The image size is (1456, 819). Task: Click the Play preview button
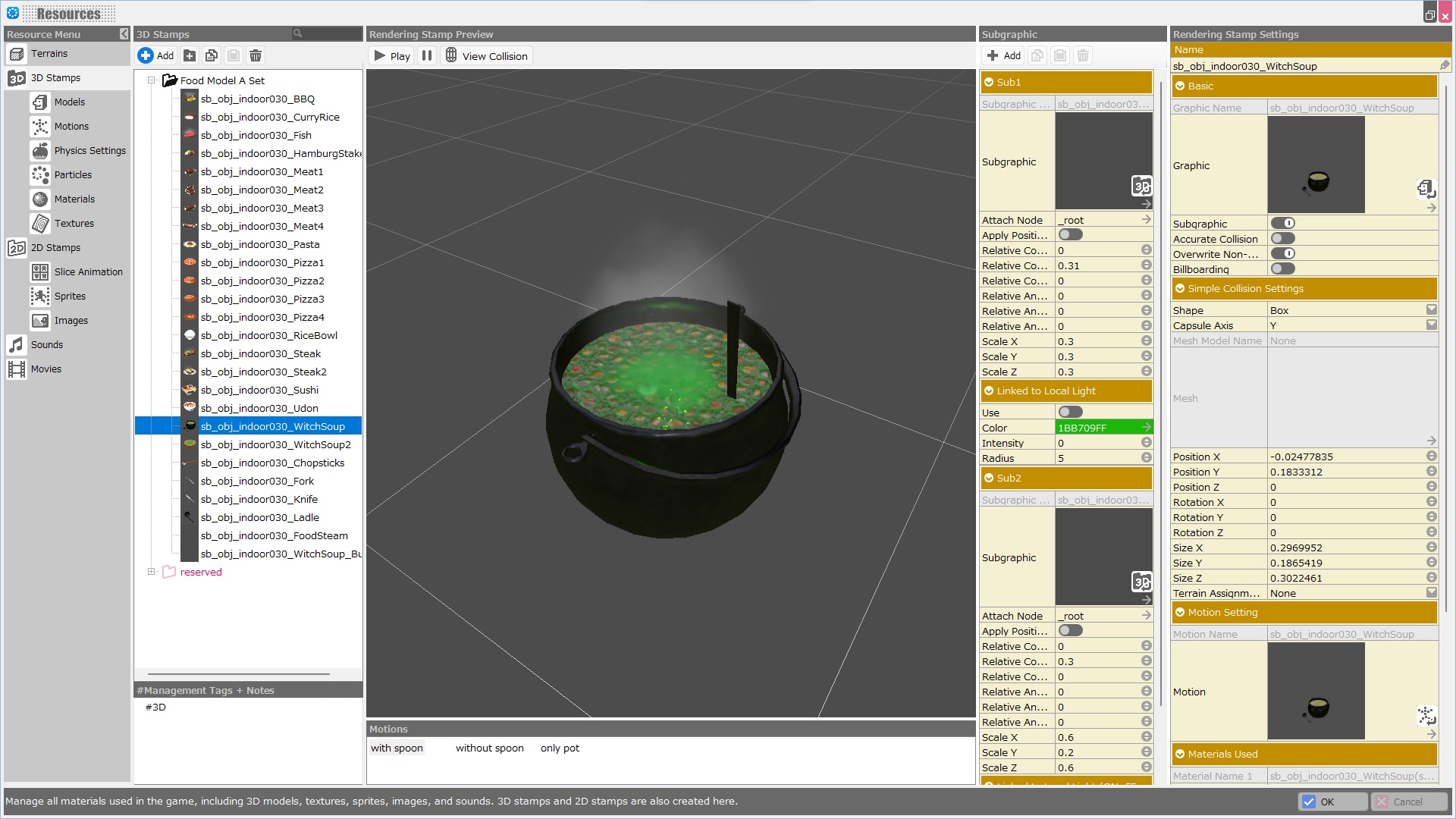click(392, 55)
